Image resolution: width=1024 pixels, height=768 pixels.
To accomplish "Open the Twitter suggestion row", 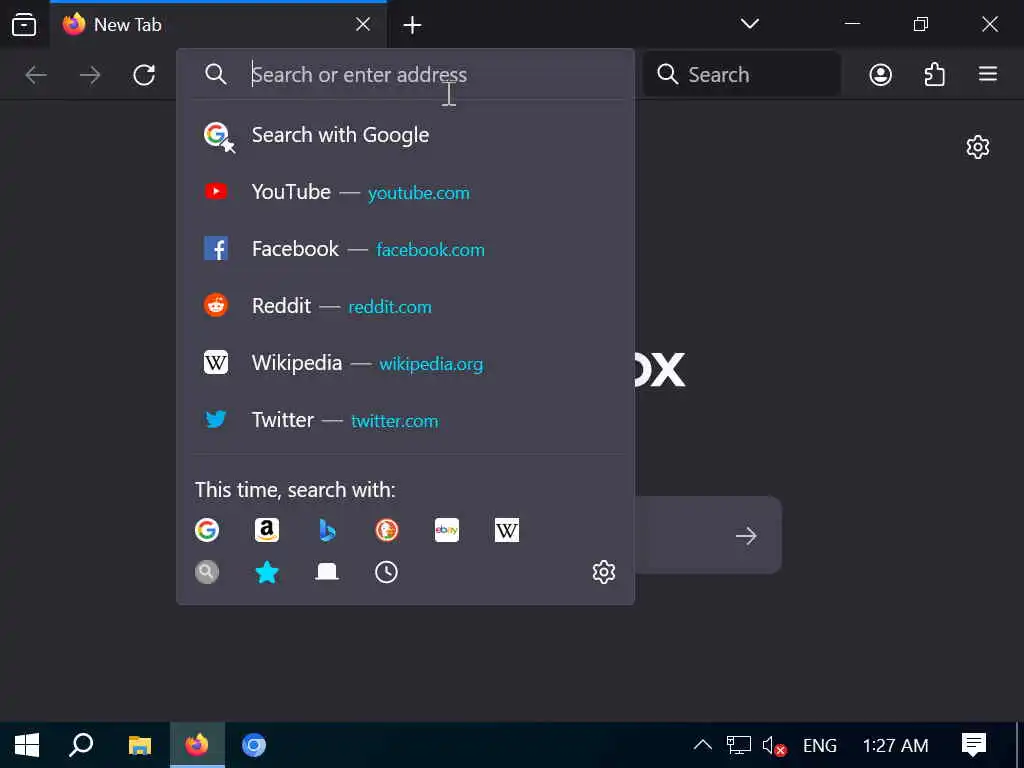I will [x=406, y=420].
